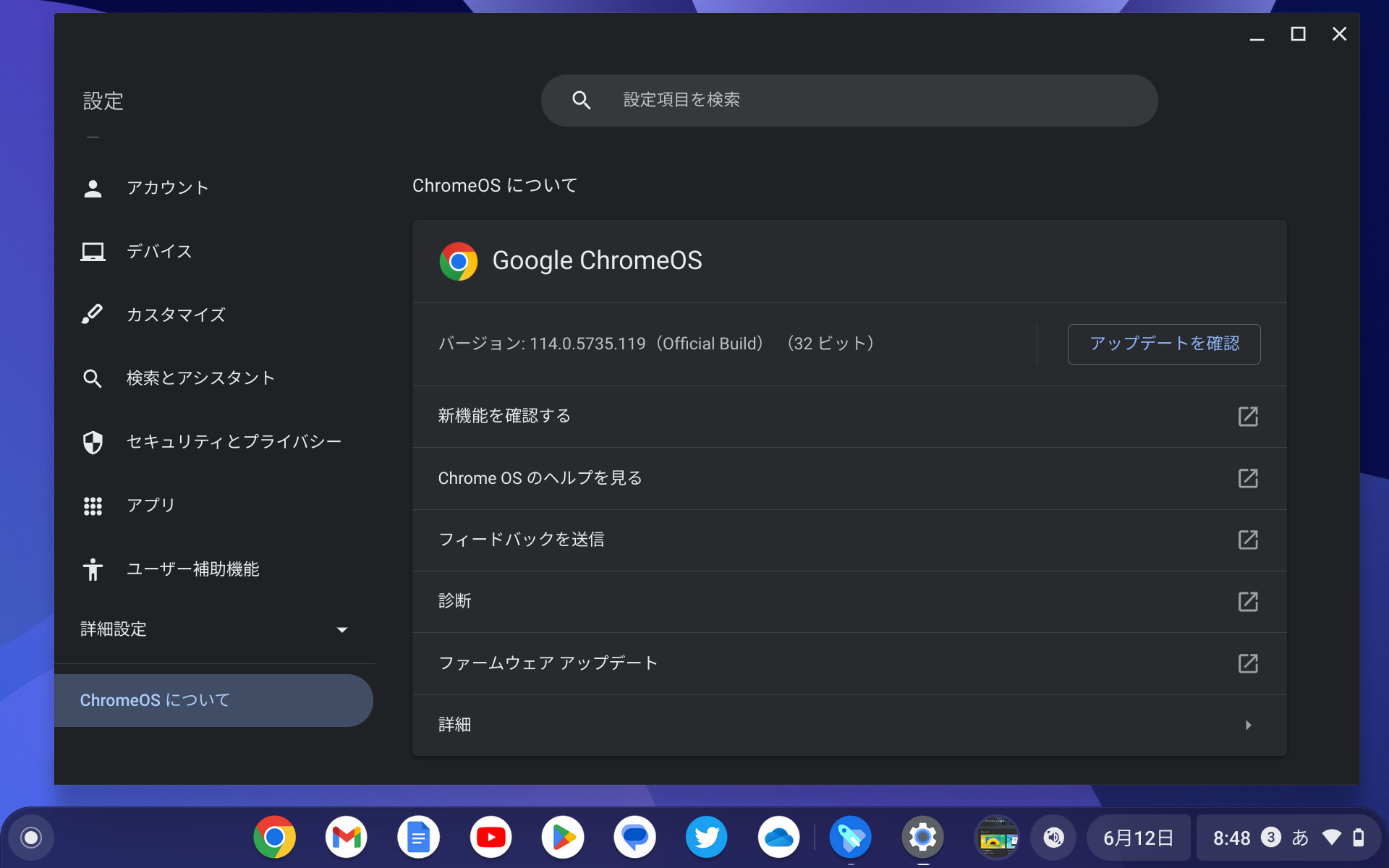Click the Settings gear icon in the shelf
This screenshot has width=1389, height=868.
coord(922,837)
